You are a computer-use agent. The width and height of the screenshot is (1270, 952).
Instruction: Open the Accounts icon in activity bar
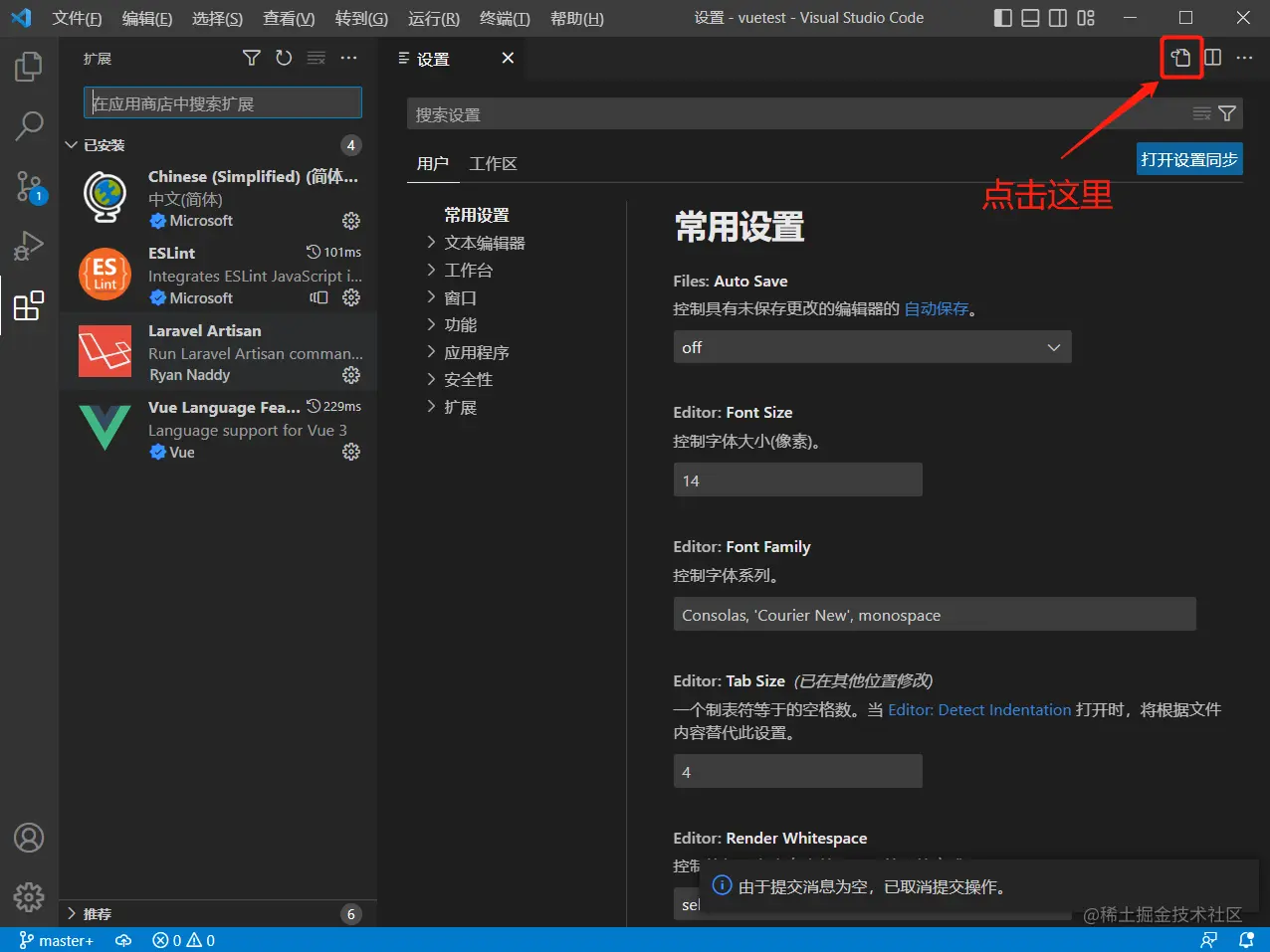tap(29, 838)
